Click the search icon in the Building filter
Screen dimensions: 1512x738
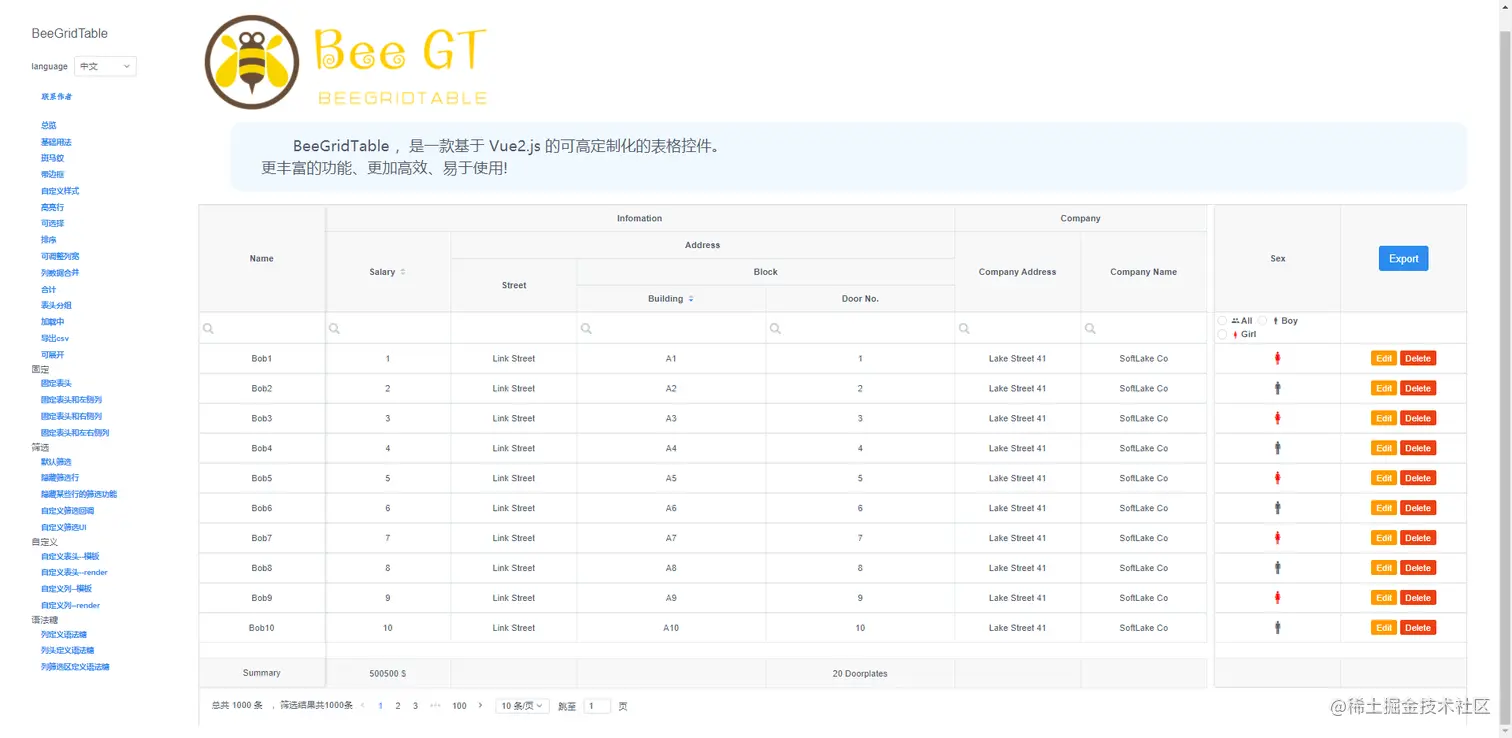pos(586,328)
